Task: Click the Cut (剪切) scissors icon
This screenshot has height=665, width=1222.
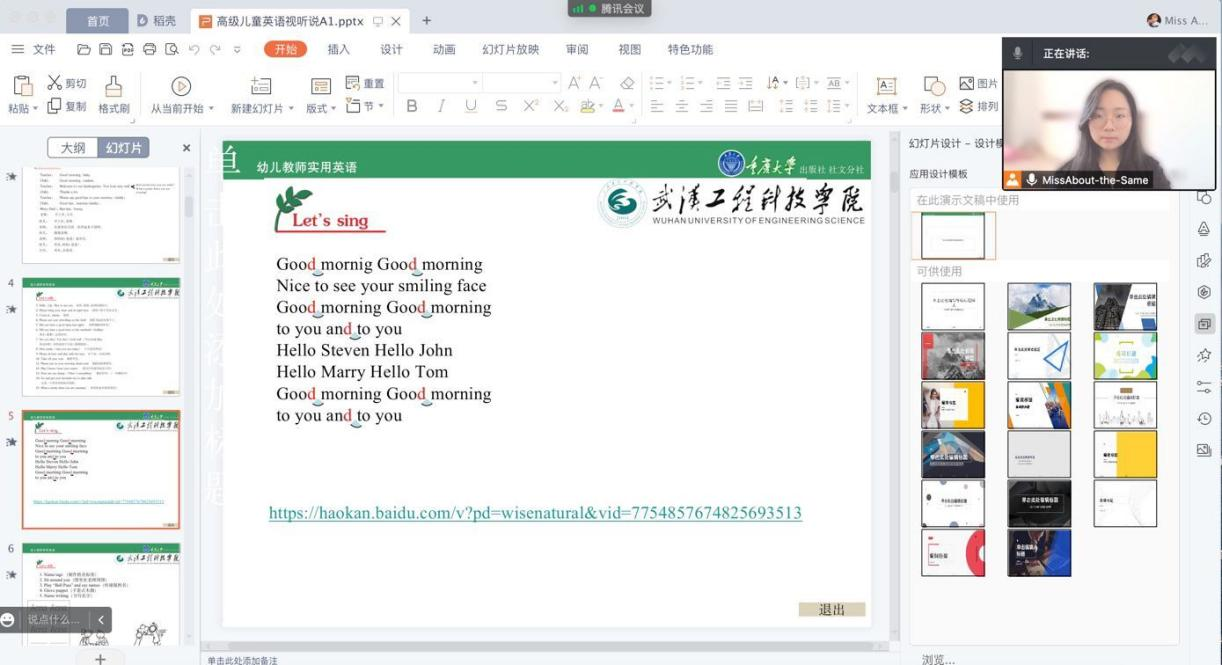Action: pyautogui.click(x=55, y=83)
